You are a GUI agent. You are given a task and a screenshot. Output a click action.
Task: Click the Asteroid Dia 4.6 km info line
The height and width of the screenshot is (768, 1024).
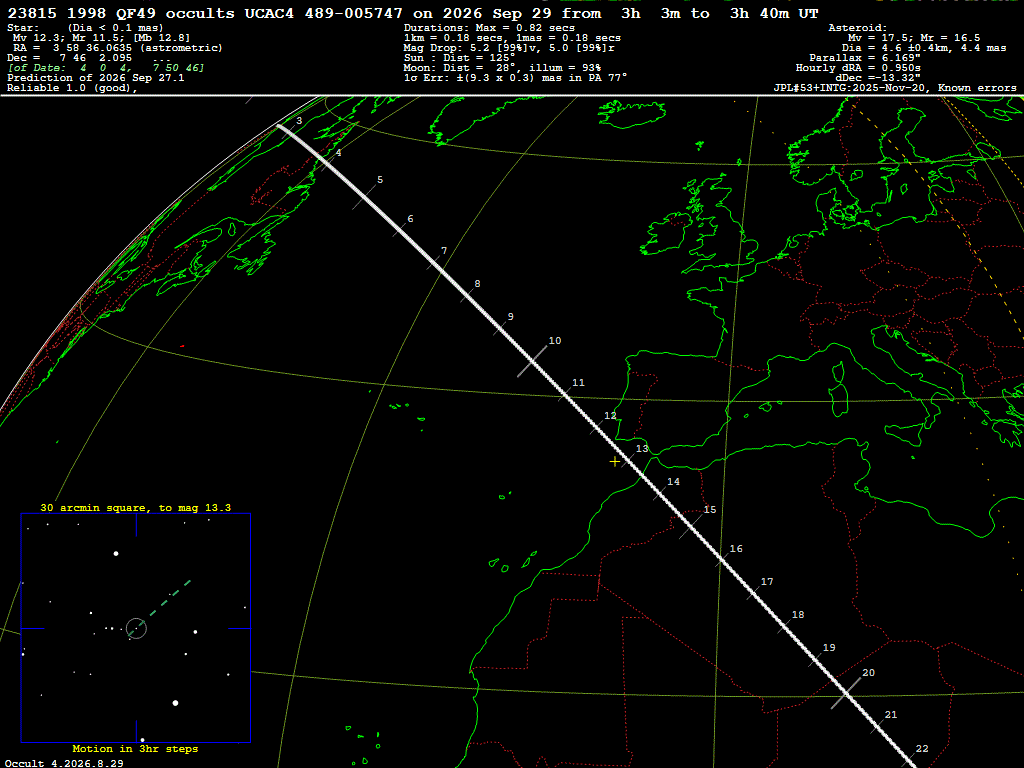pyautogui.click(x=923, y=48)
